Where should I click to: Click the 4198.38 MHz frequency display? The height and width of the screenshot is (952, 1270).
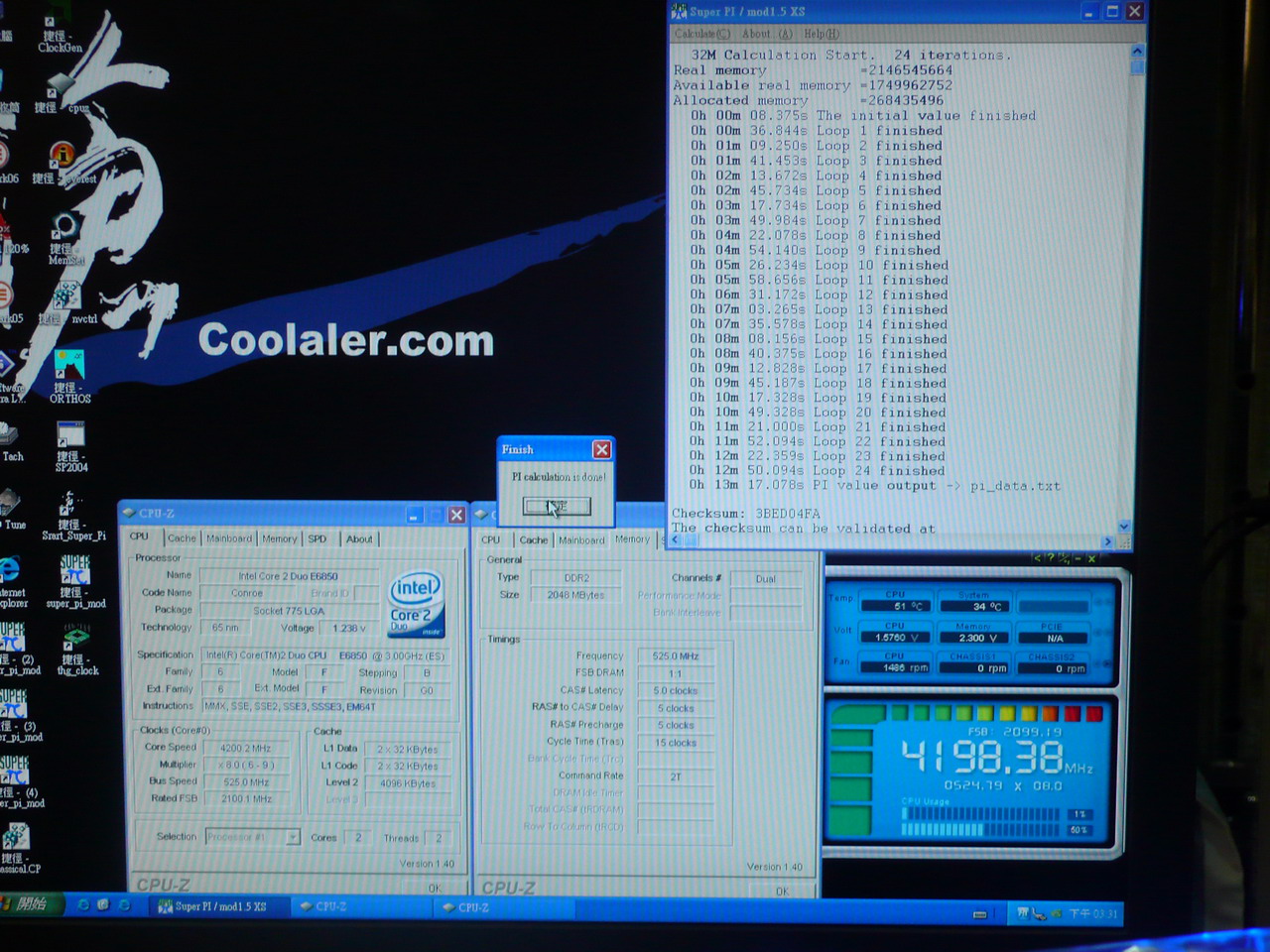[996, 759]
